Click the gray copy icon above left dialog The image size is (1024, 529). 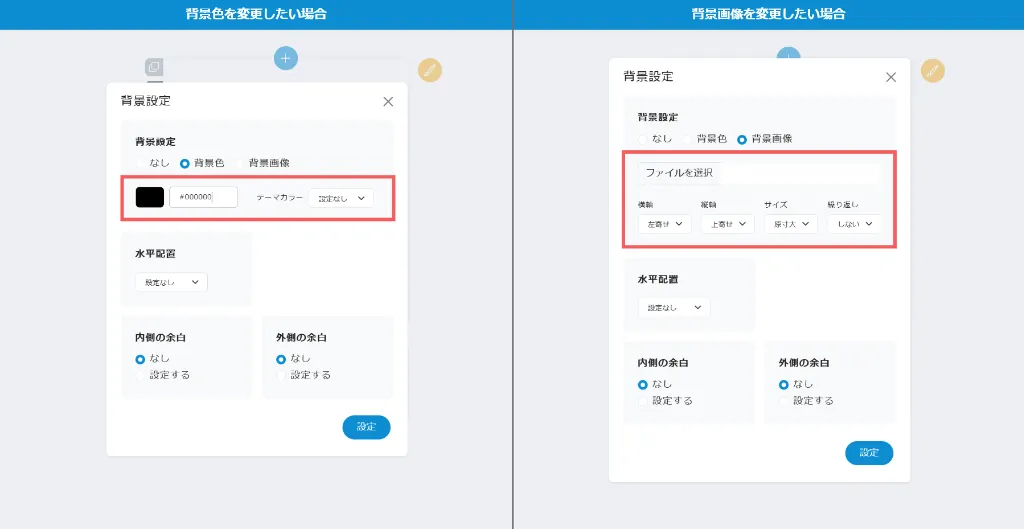click(154, 67)
